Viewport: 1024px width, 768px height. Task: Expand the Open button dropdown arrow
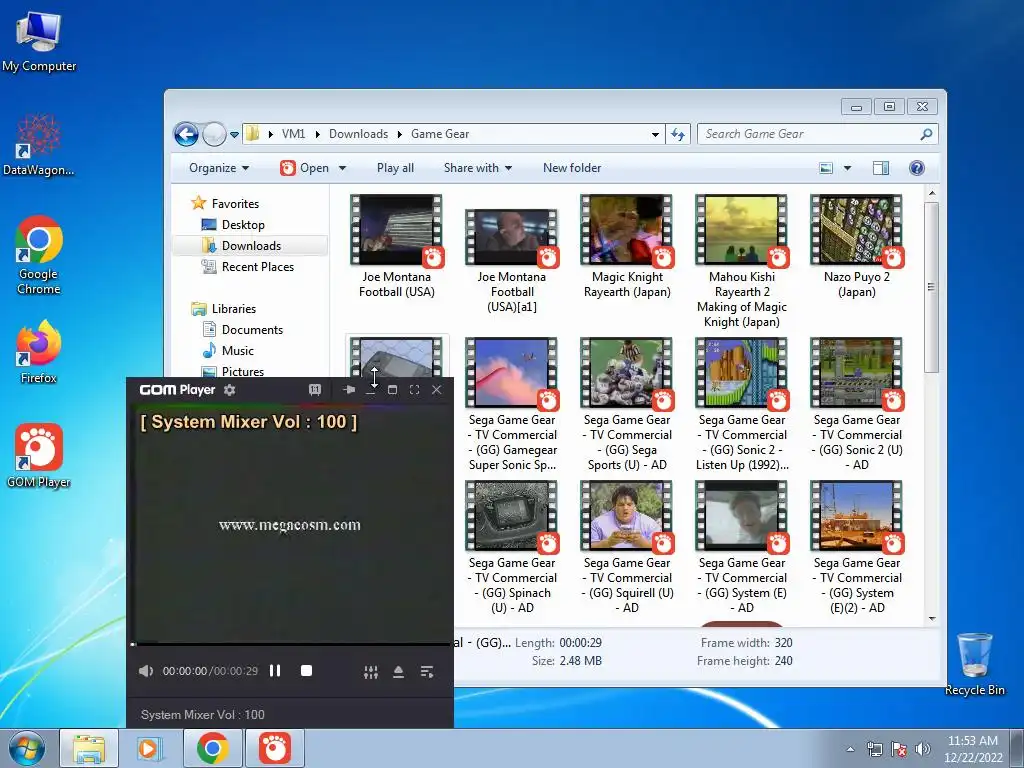pos(342,168)
